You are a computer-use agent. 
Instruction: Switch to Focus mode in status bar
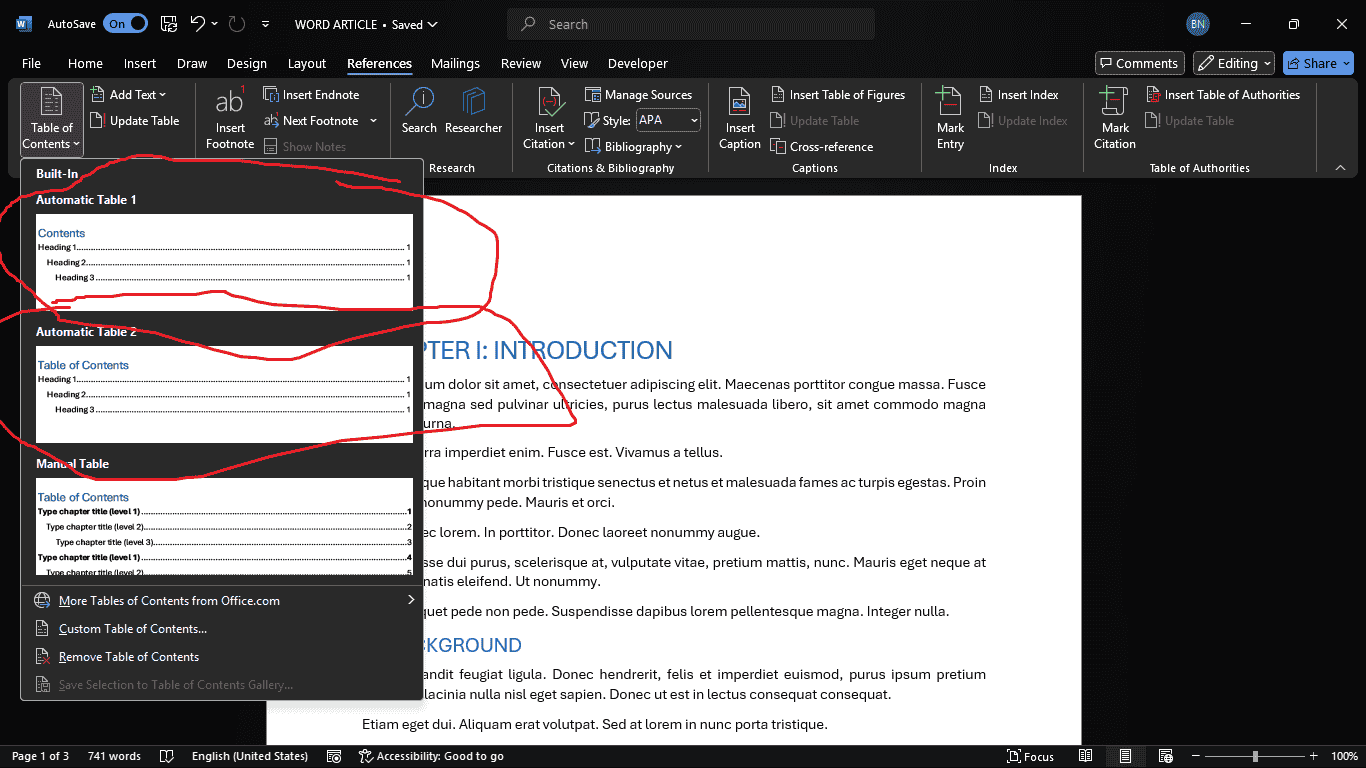coord(1030,756)
